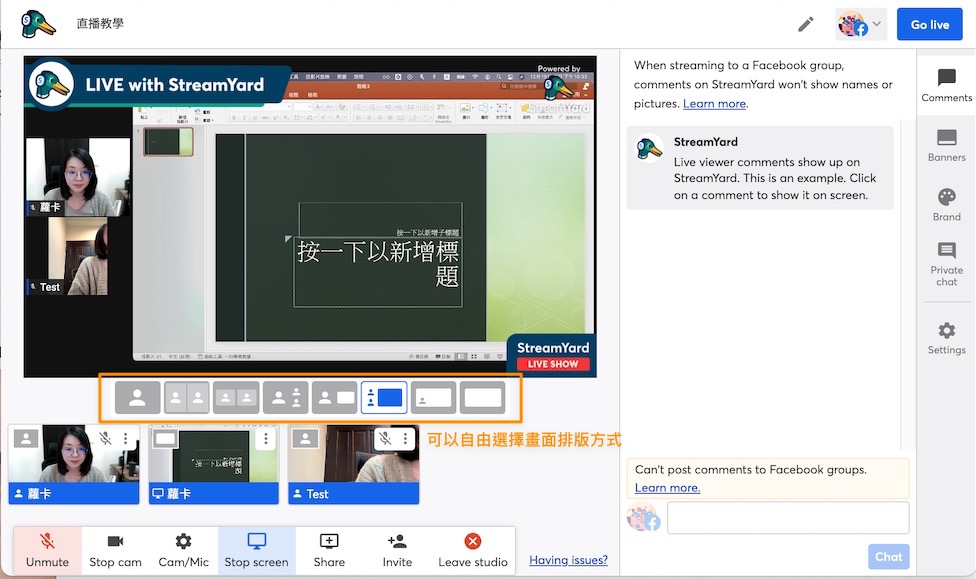Select the large screen with thumbnails layout
The image size is (976, 579).
(384, 397)
